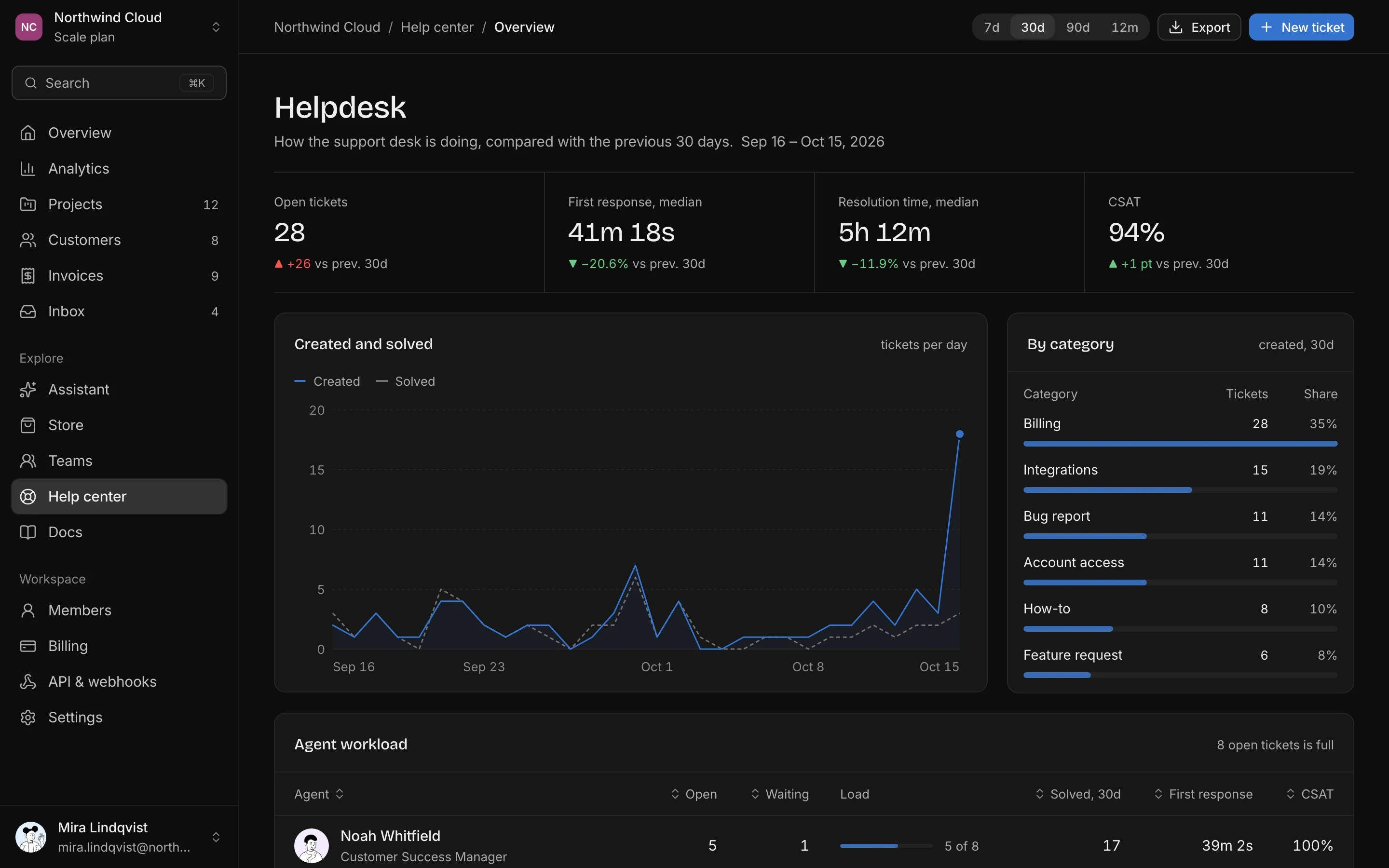Viewport: 1389px width, 868px height.
Task: Open the Assistant sparkle icon
Action: point(27,389)
